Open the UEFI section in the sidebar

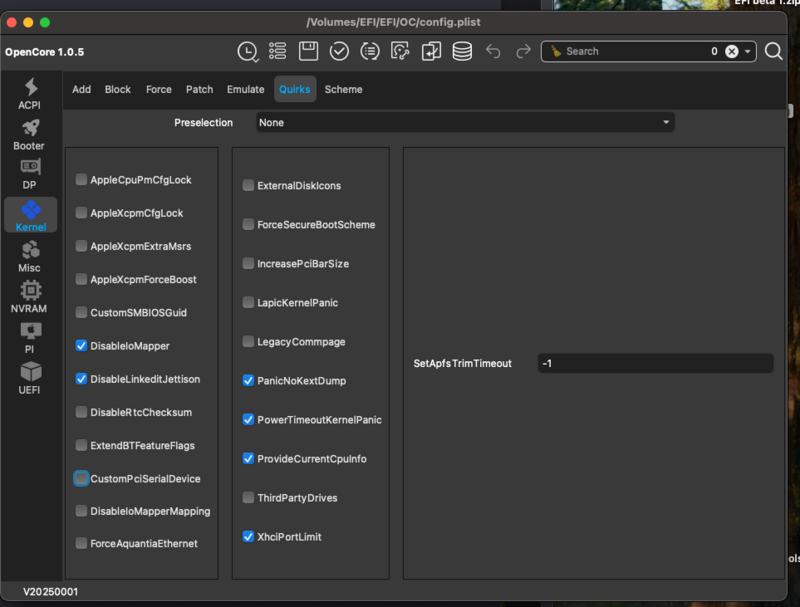(x=30, y=378)
